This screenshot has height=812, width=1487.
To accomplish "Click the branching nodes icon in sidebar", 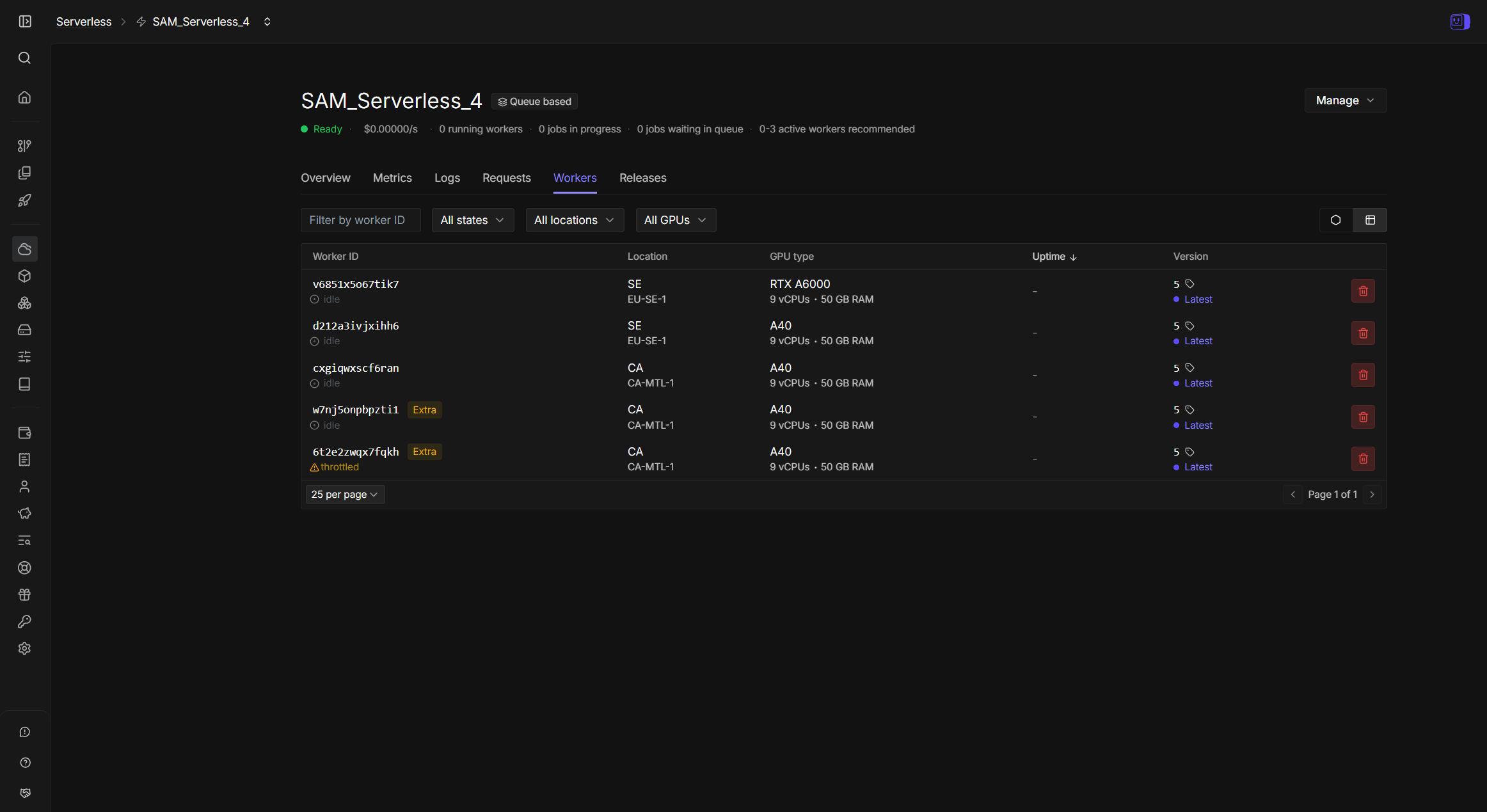I will point(25,146).
